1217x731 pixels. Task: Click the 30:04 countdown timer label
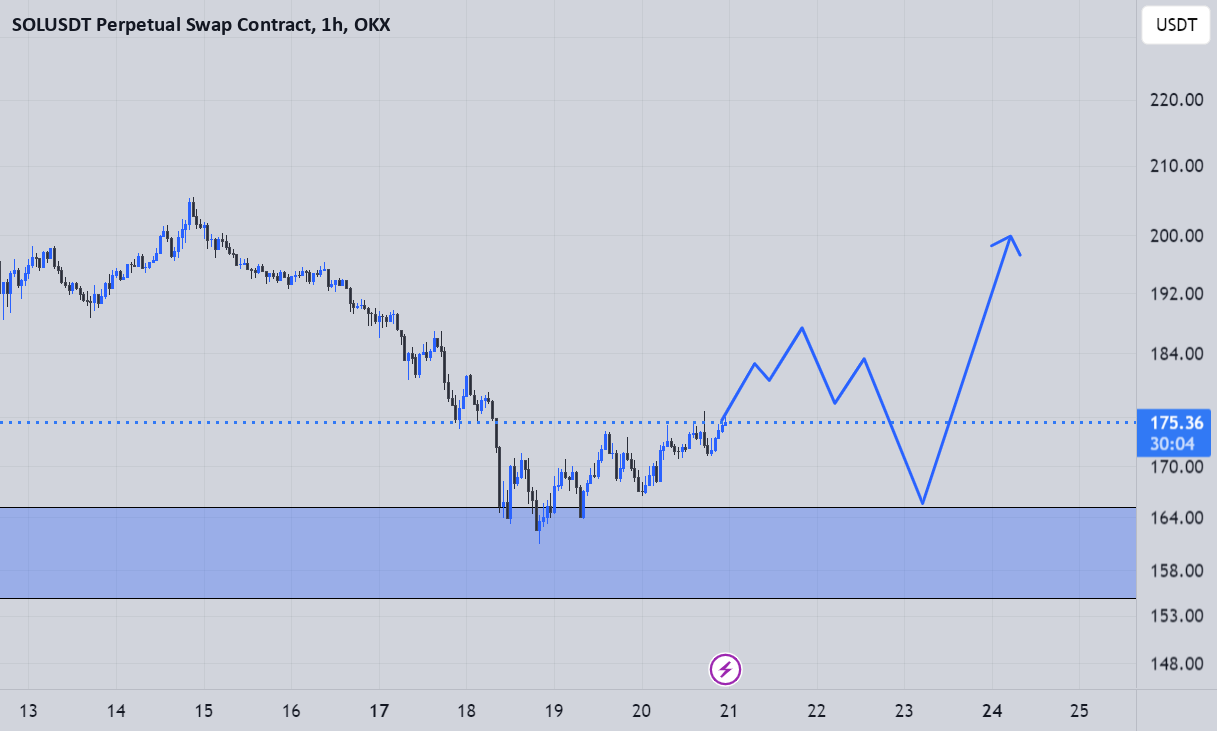[1177, 445]
